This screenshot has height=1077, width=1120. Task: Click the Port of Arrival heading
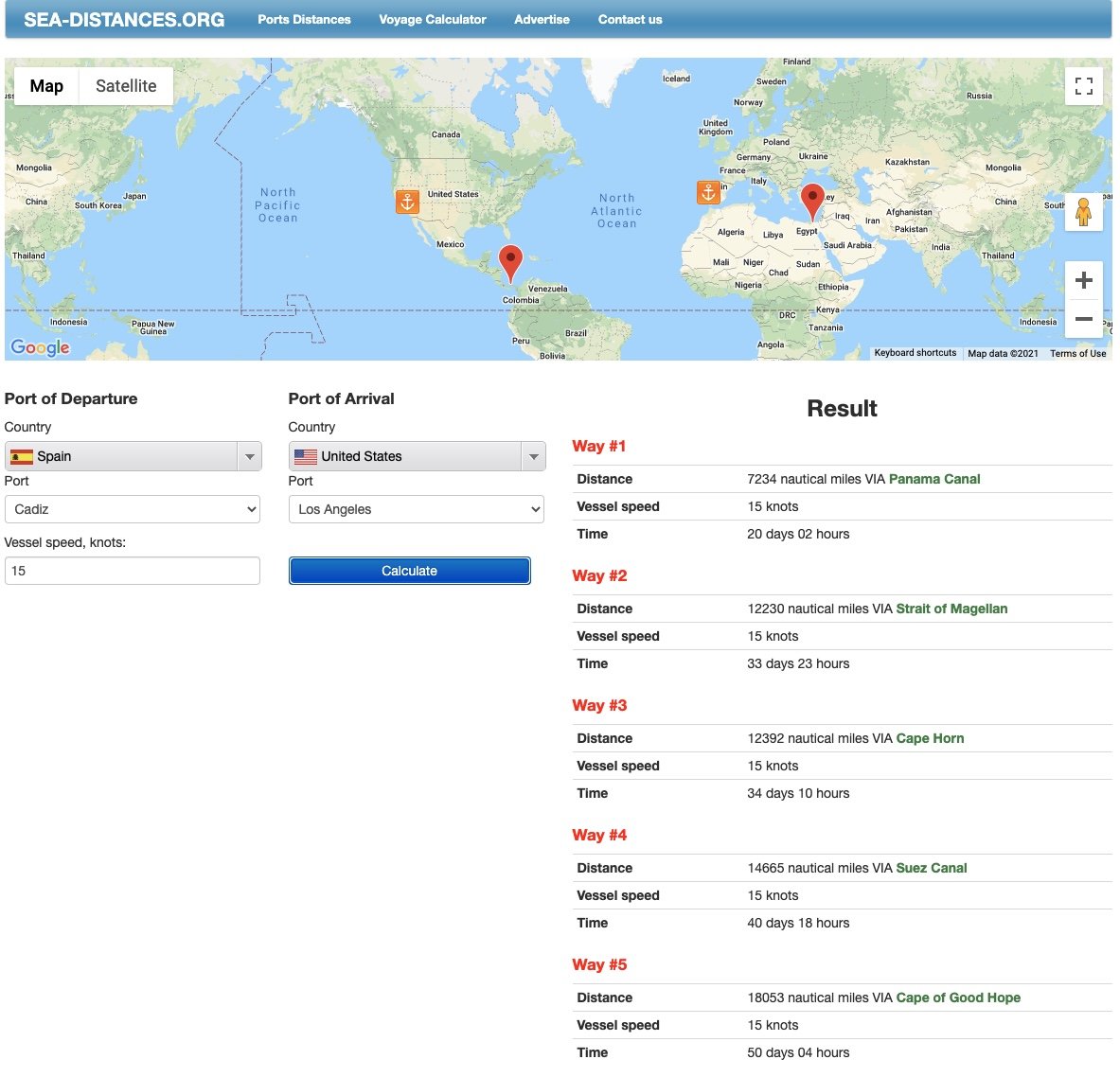pos(342,398)
